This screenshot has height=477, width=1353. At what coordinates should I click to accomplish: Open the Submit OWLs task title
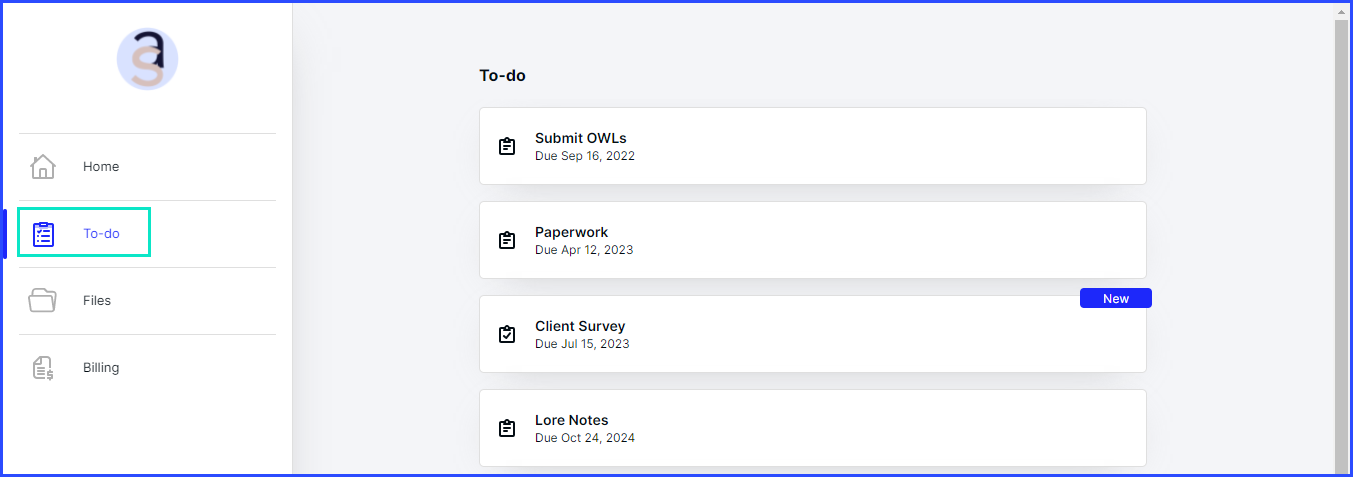(581, 138)
